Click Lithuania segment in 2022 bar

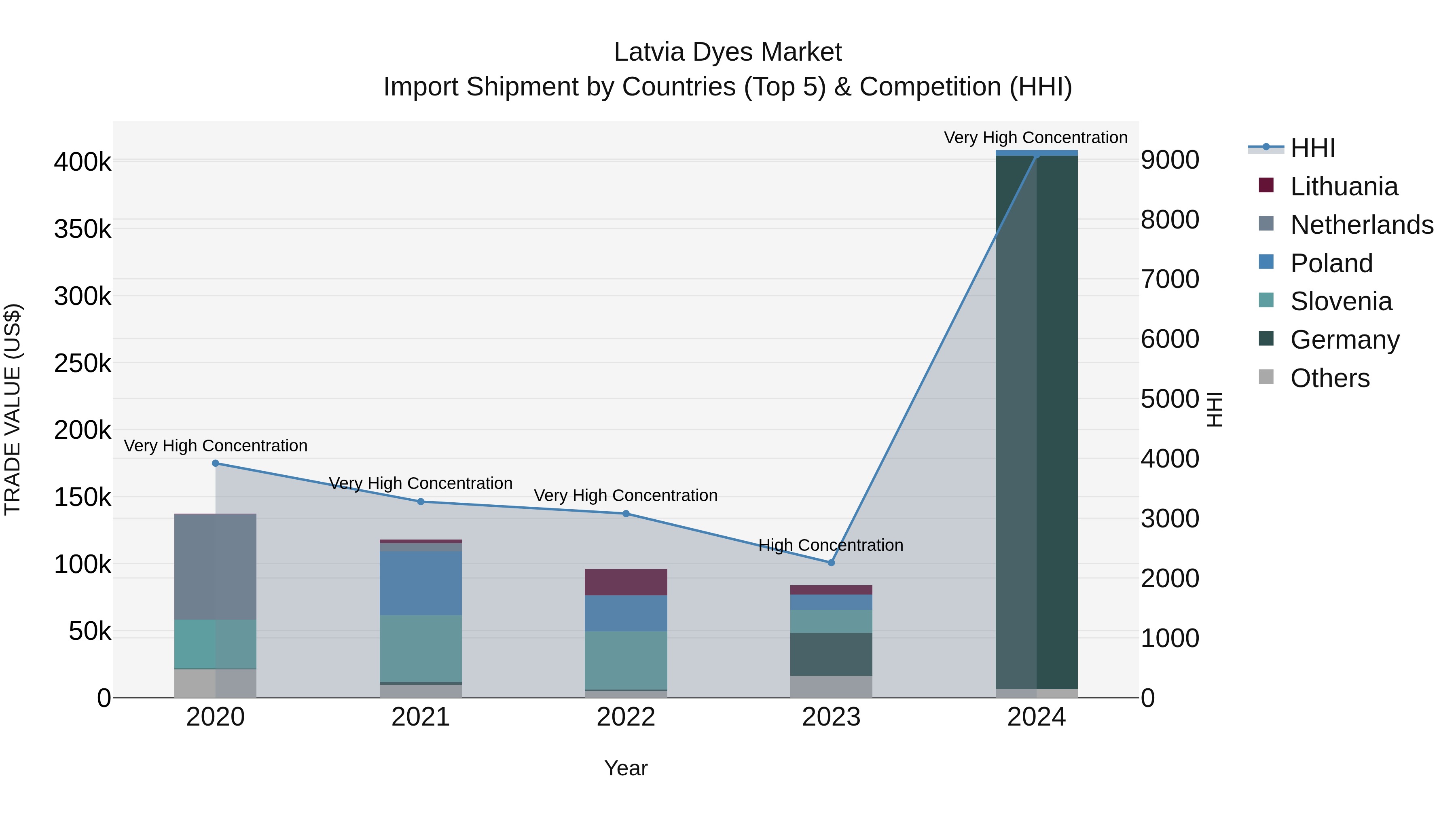click(x=626, y=582)
